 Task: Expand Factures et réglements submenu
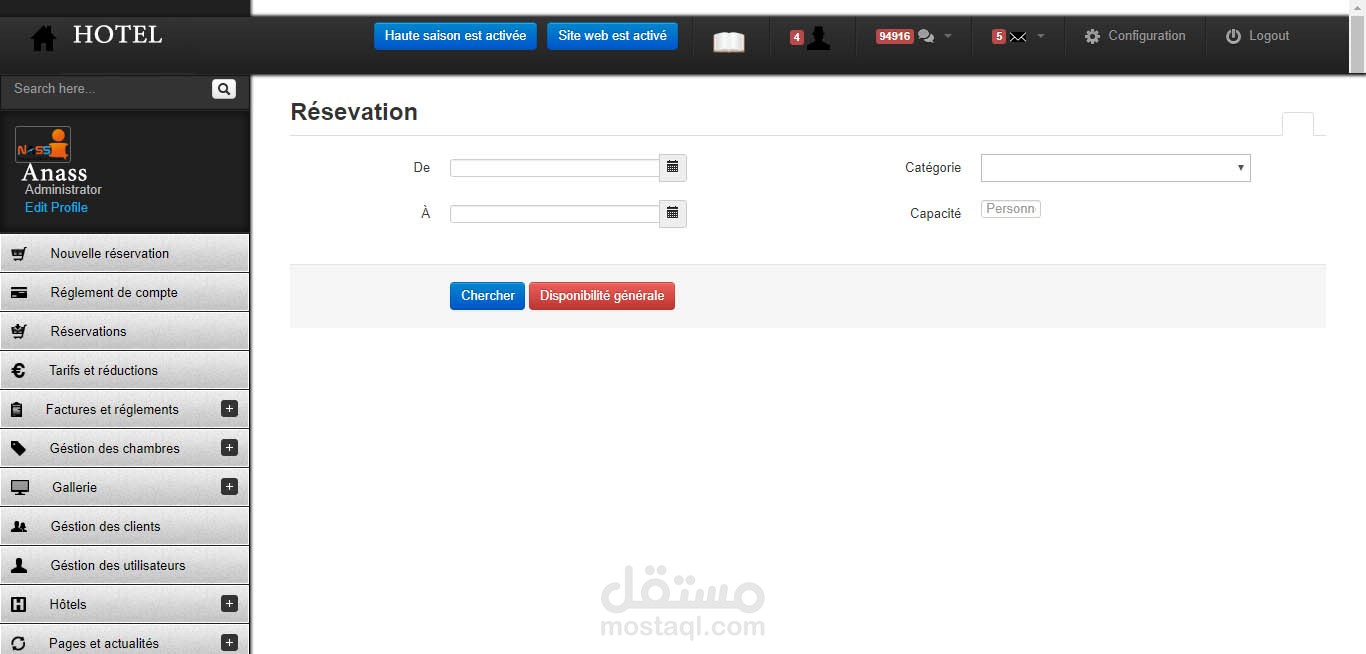[x=229, y=408]
